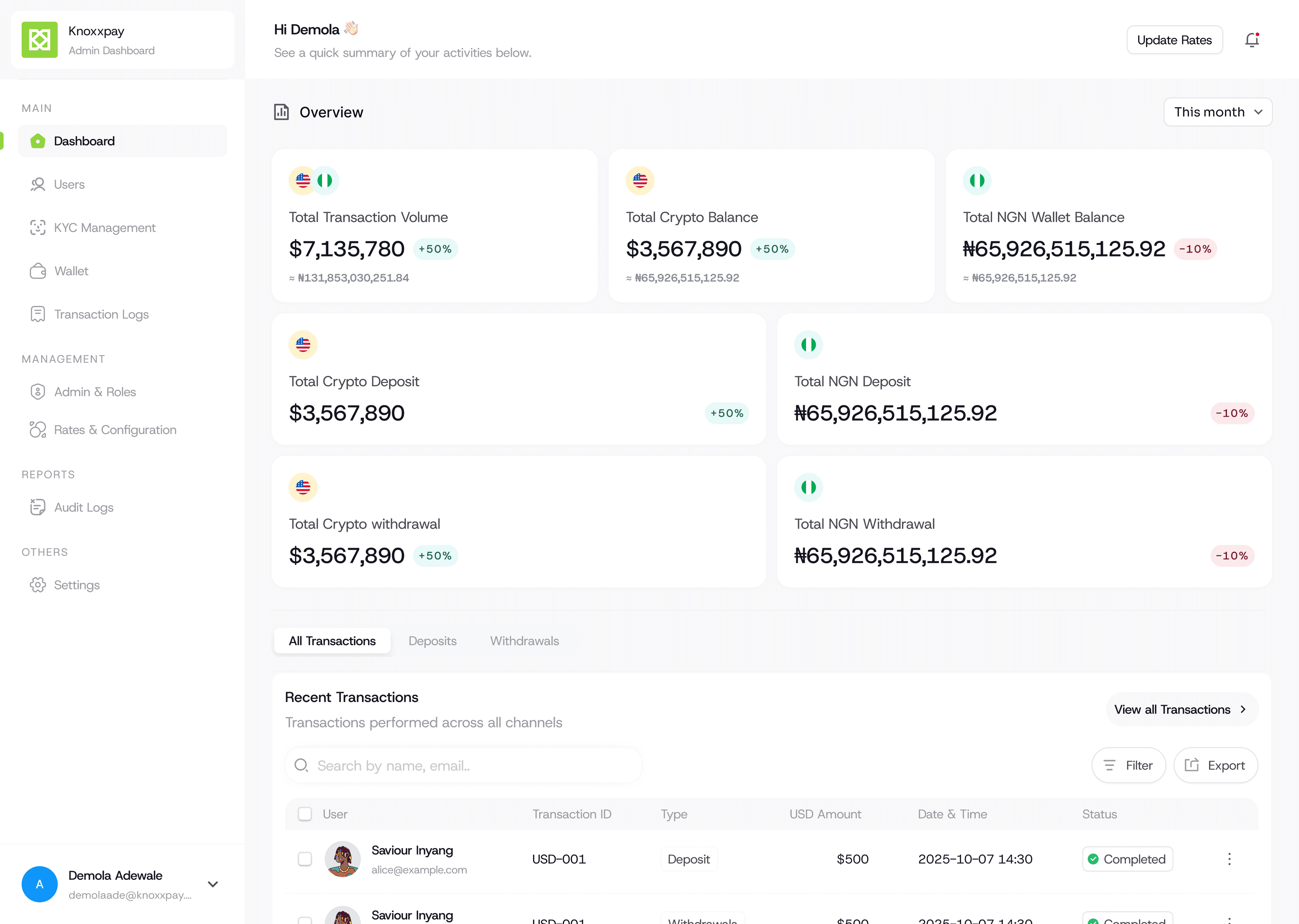This screenshot has width=1299, height=924.
Task: Click the +50% badge on Total Transaction Volume
Action: pos(435,249)
